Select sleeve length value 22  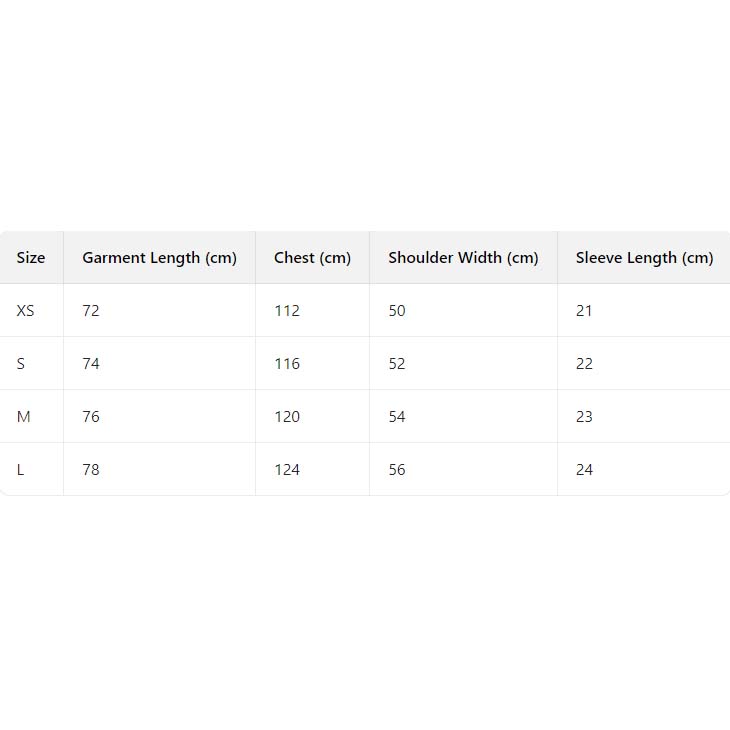pyautogui.click(x=584, y=364)
